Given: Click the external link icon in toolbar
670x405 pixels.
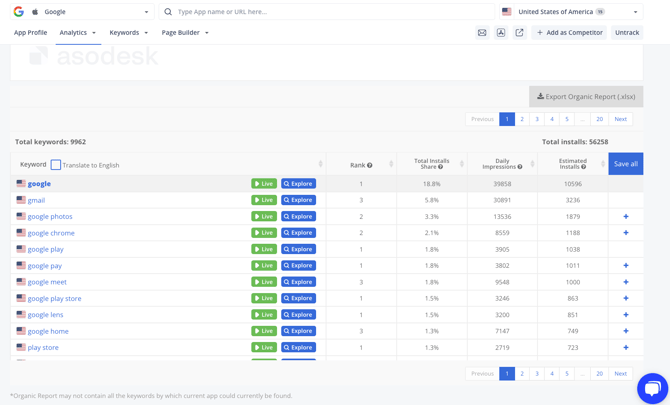Looking at the screenshot, I should tap(519, 33).
